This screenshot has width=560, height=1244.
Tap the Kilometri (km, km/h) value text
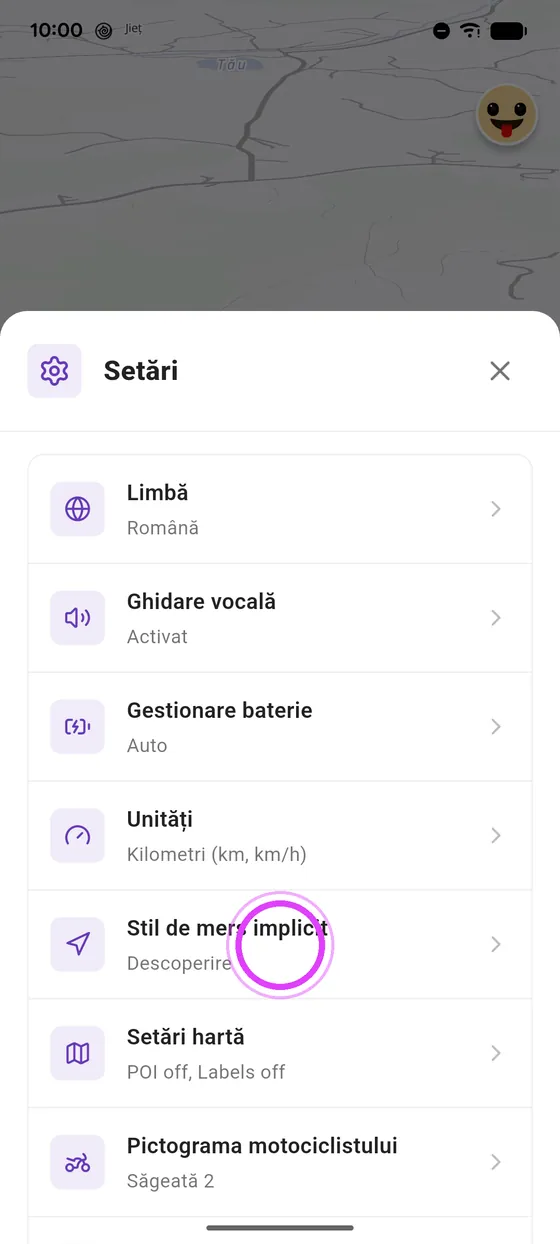217,854
